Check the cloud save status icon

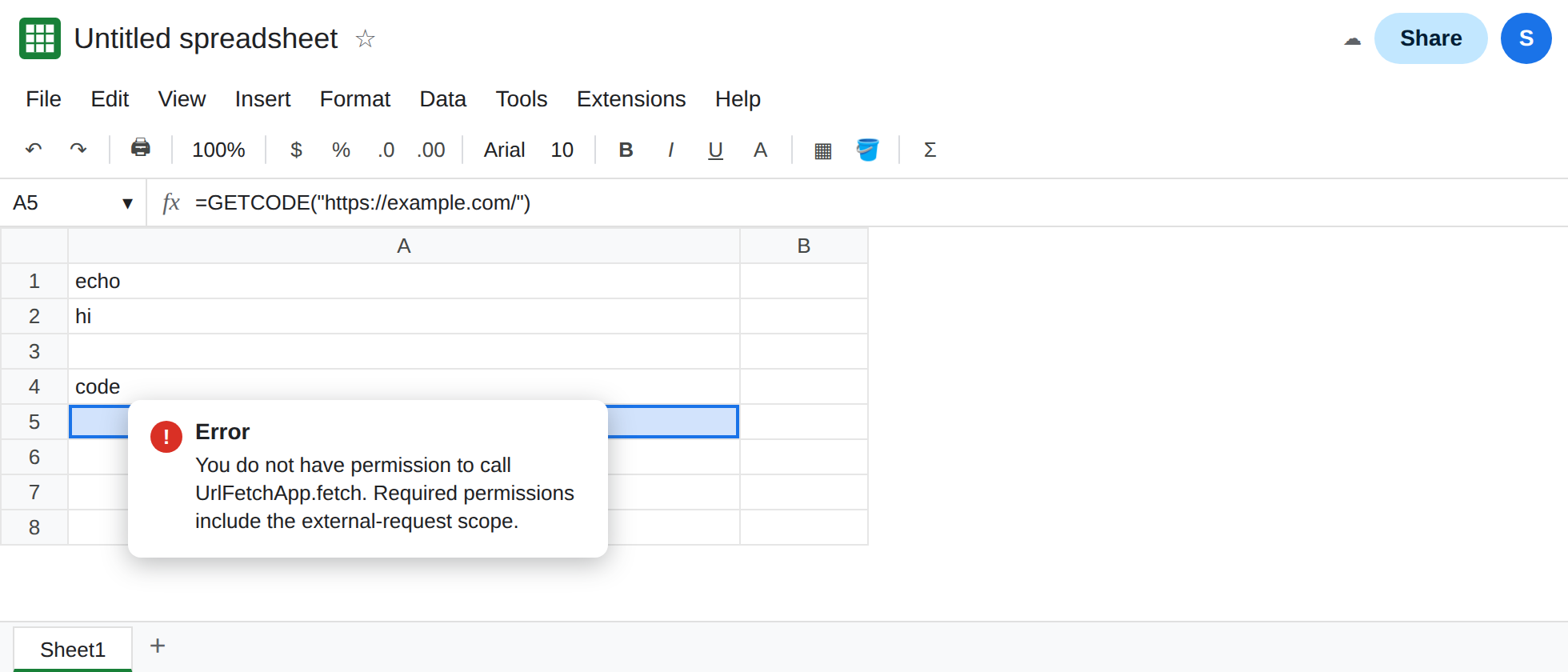coord(1352,40)
